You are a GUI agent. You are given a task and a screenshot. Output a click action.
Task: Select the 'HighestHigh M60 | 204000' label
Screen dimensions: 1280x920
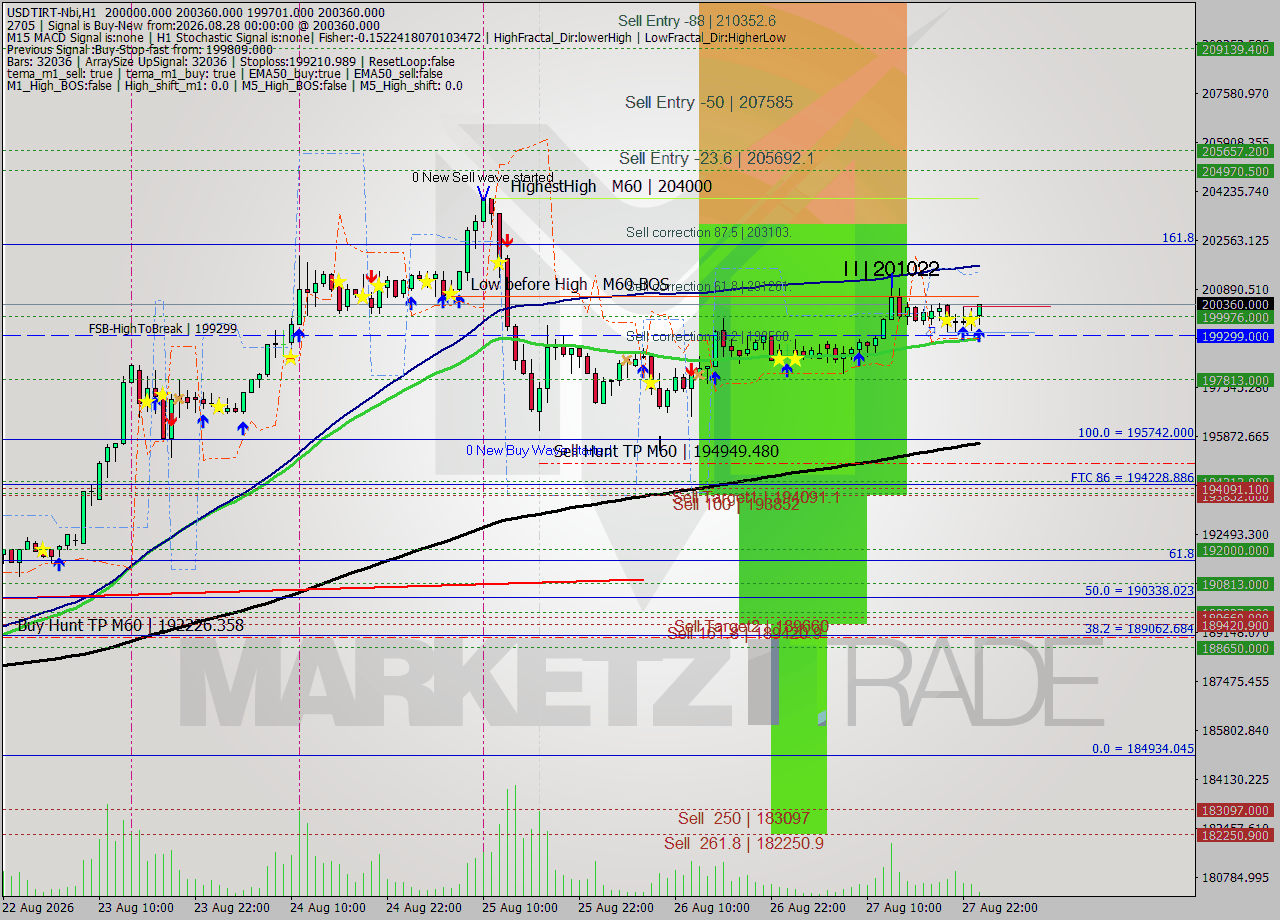click(611, 186)
